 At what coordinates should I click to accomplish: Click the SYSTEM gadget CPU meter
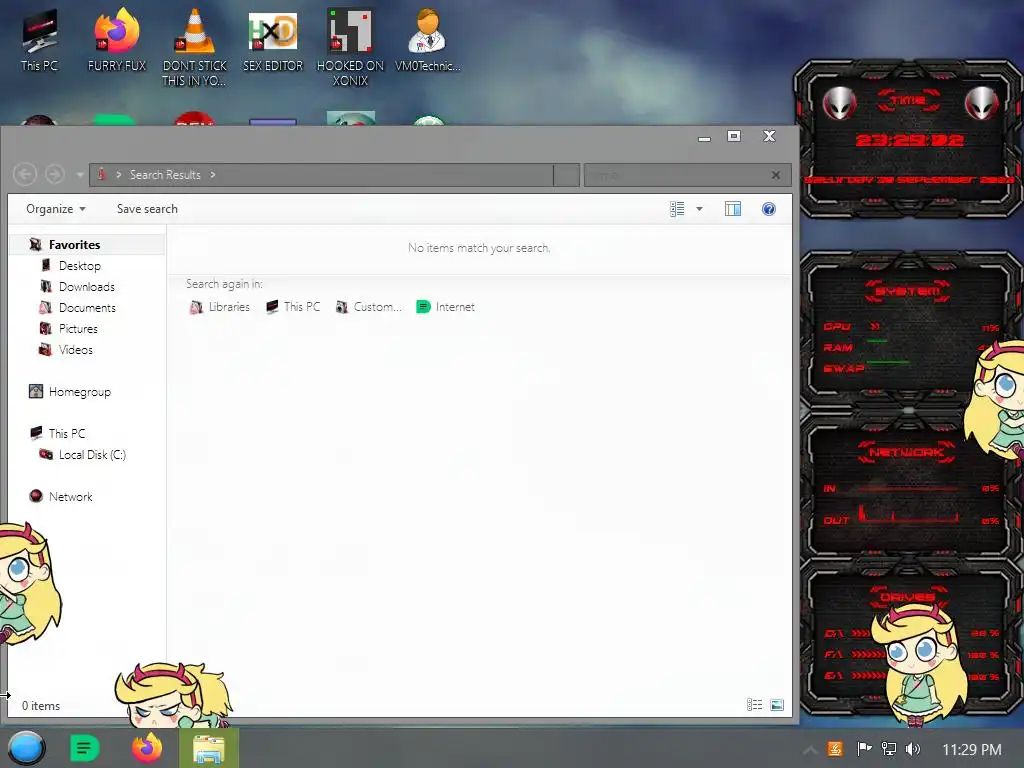pyautogui.click(x=911, y=327)
